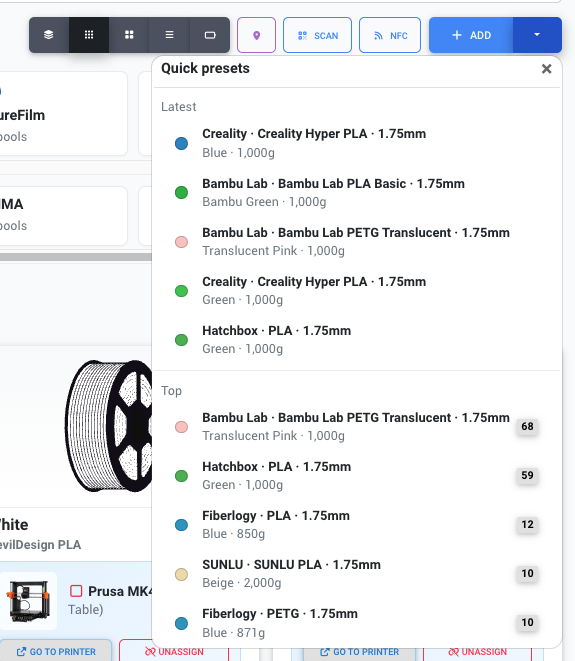Click the Quick presets title

(205, 68)
